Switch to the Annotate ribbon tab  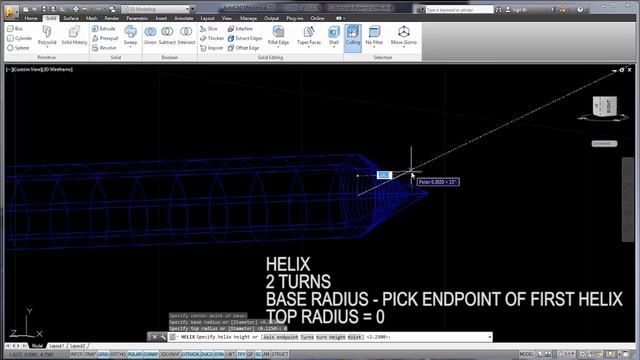[184, 18]
